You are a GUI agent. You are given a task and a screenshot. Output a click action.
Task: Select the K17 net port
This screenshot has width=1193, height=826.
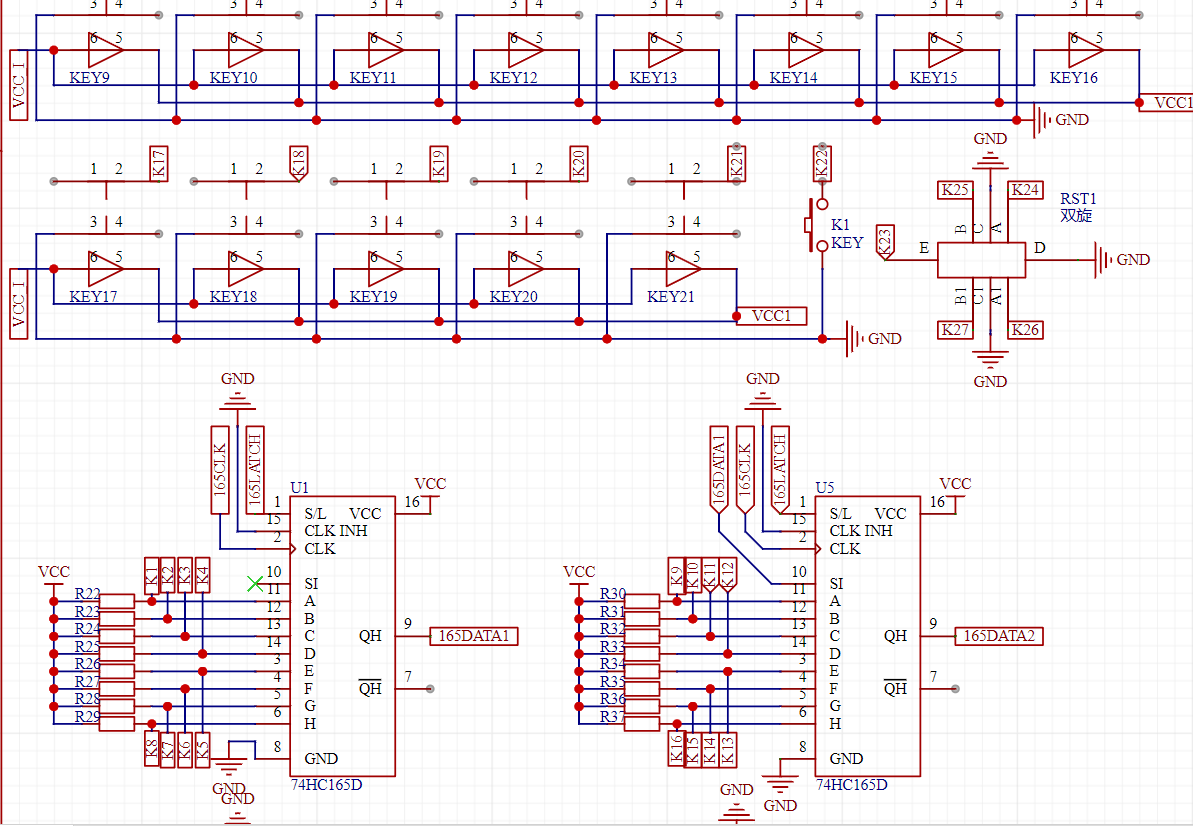[x=158, y=164]
